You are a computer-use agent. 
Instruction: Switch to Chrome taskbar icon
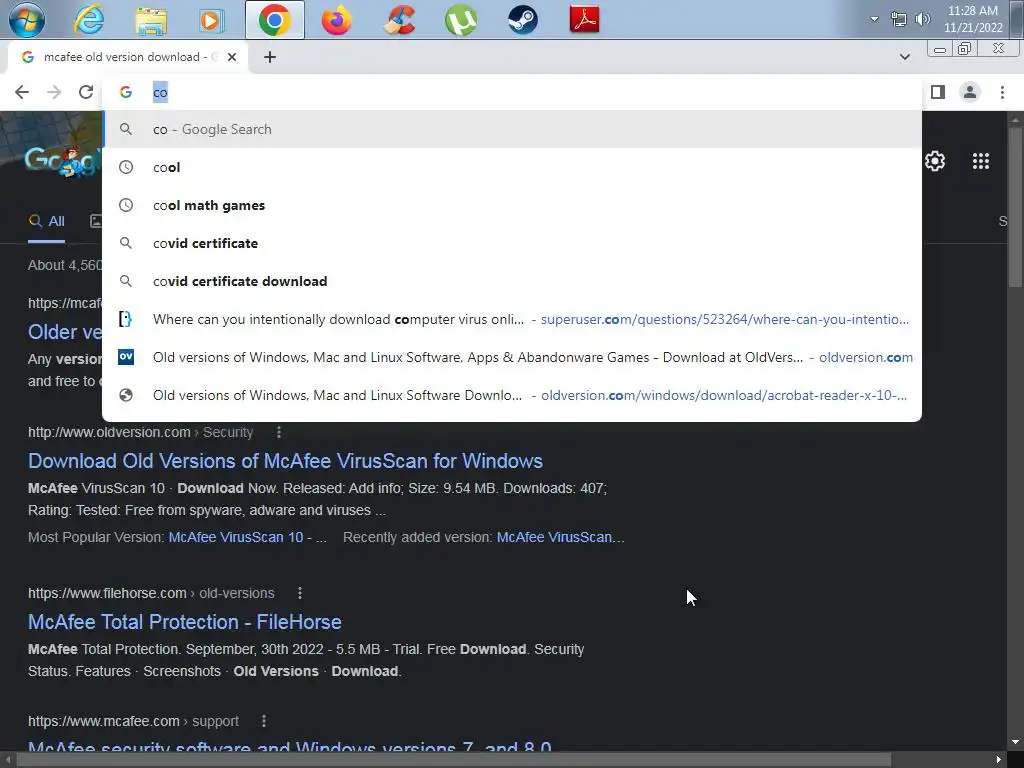(274, 20)
